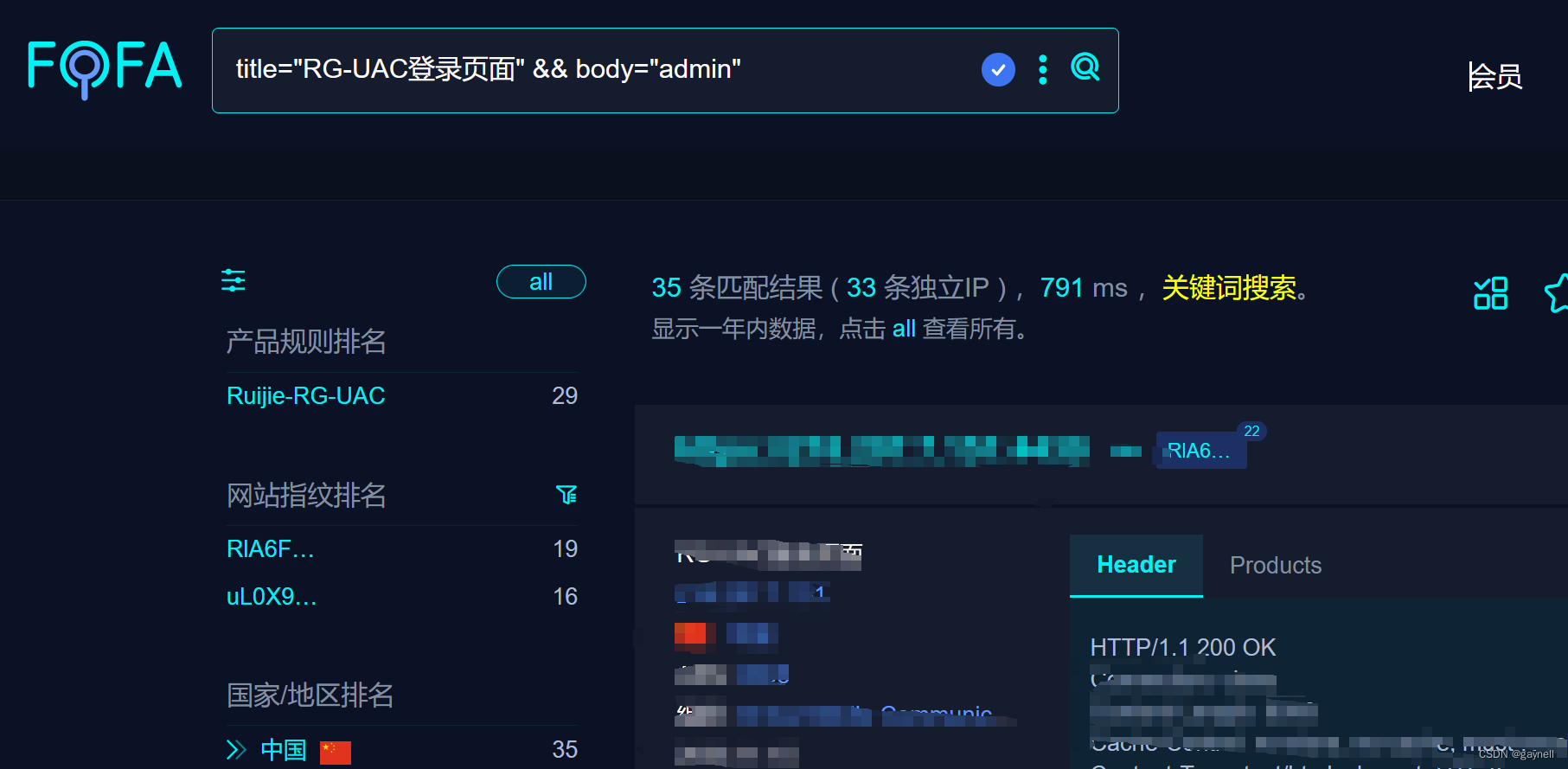Switch to grid view icon

pos(1490,293)
